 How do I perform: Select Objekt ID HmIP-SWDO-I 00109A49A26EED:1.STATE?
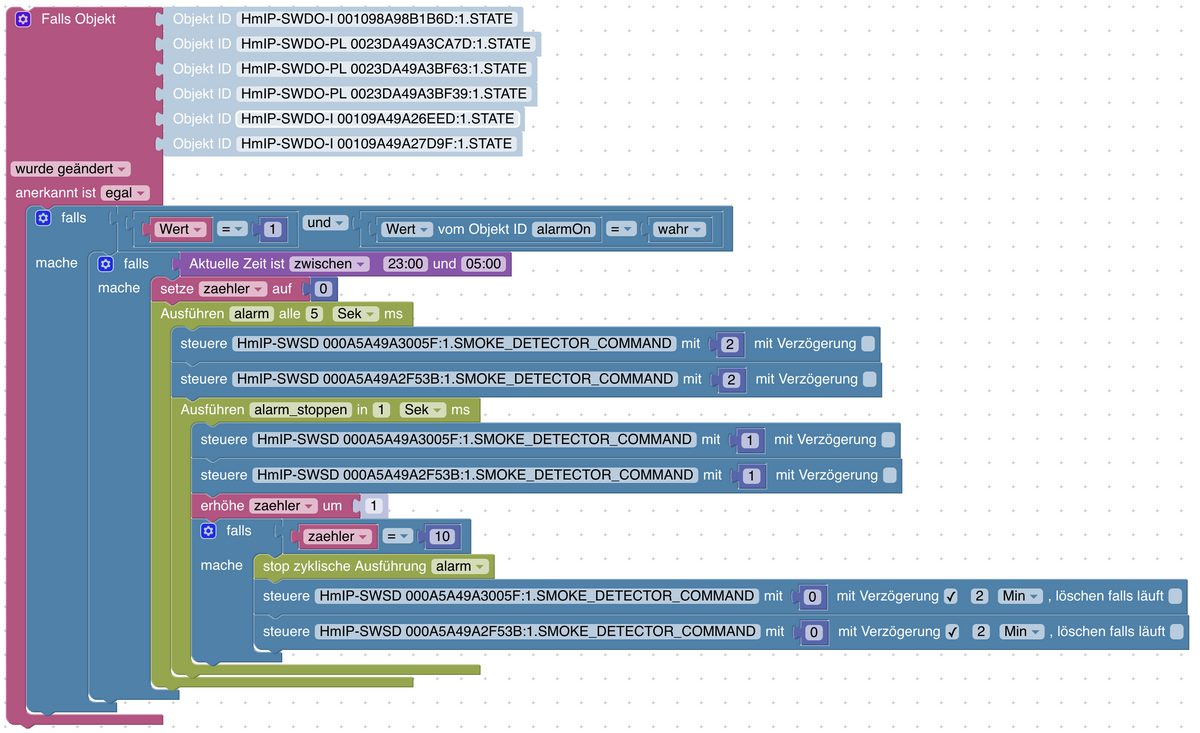point(377,118)
